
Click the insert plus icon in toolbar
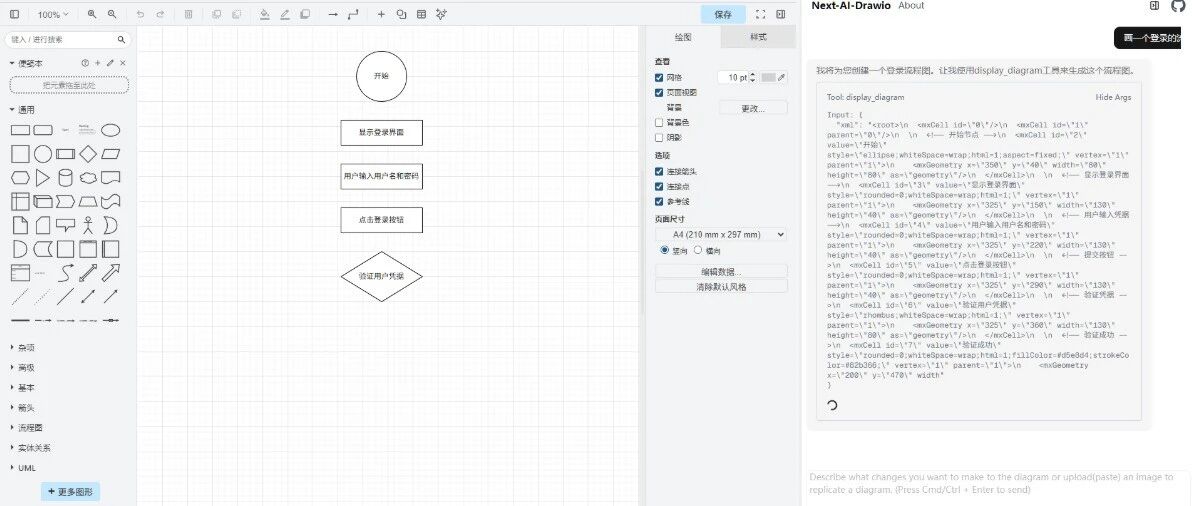pyautogui.click(x=381, y=14)
